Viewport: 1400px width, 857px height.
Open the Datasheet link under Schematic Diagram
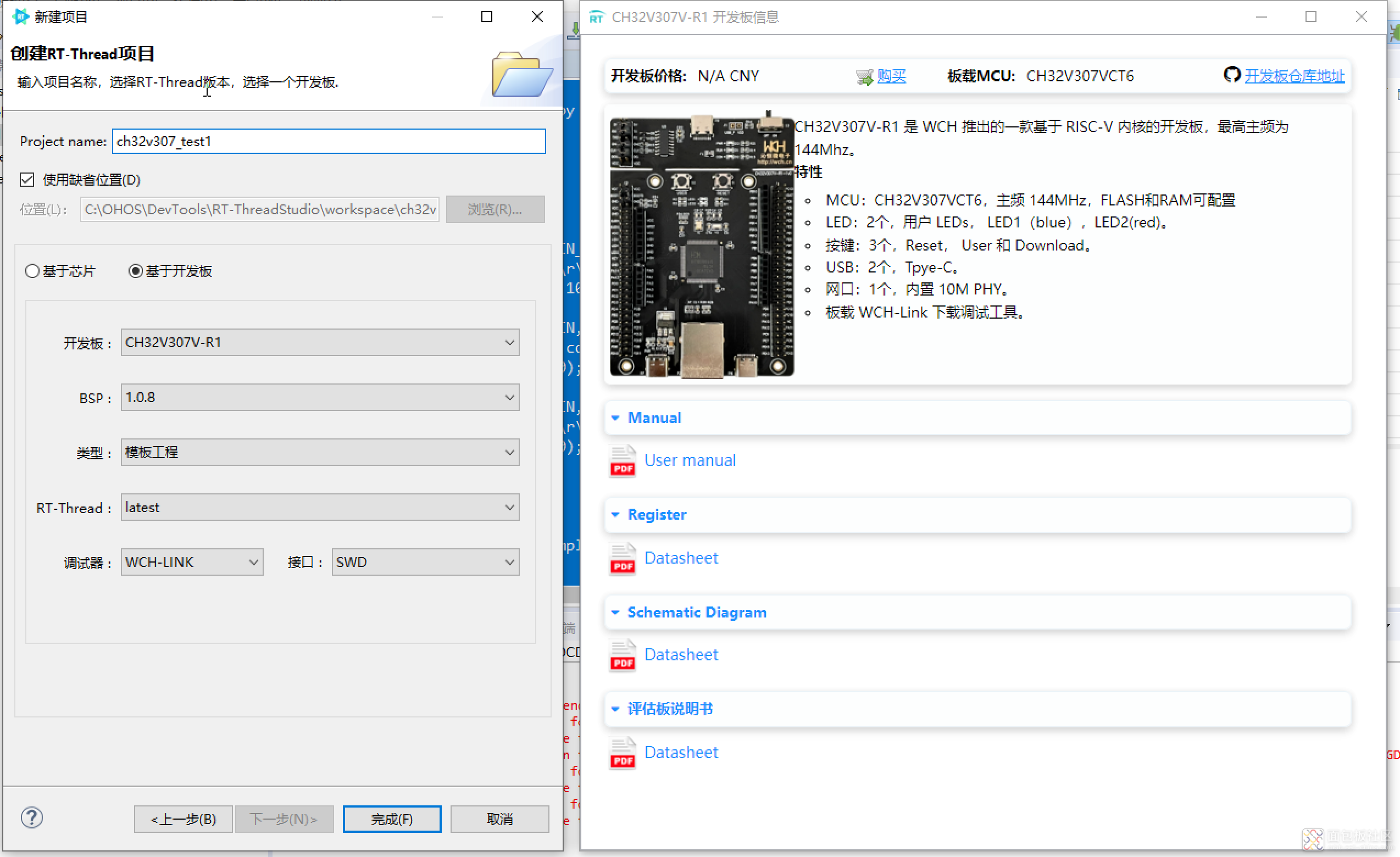pos(681,655)
